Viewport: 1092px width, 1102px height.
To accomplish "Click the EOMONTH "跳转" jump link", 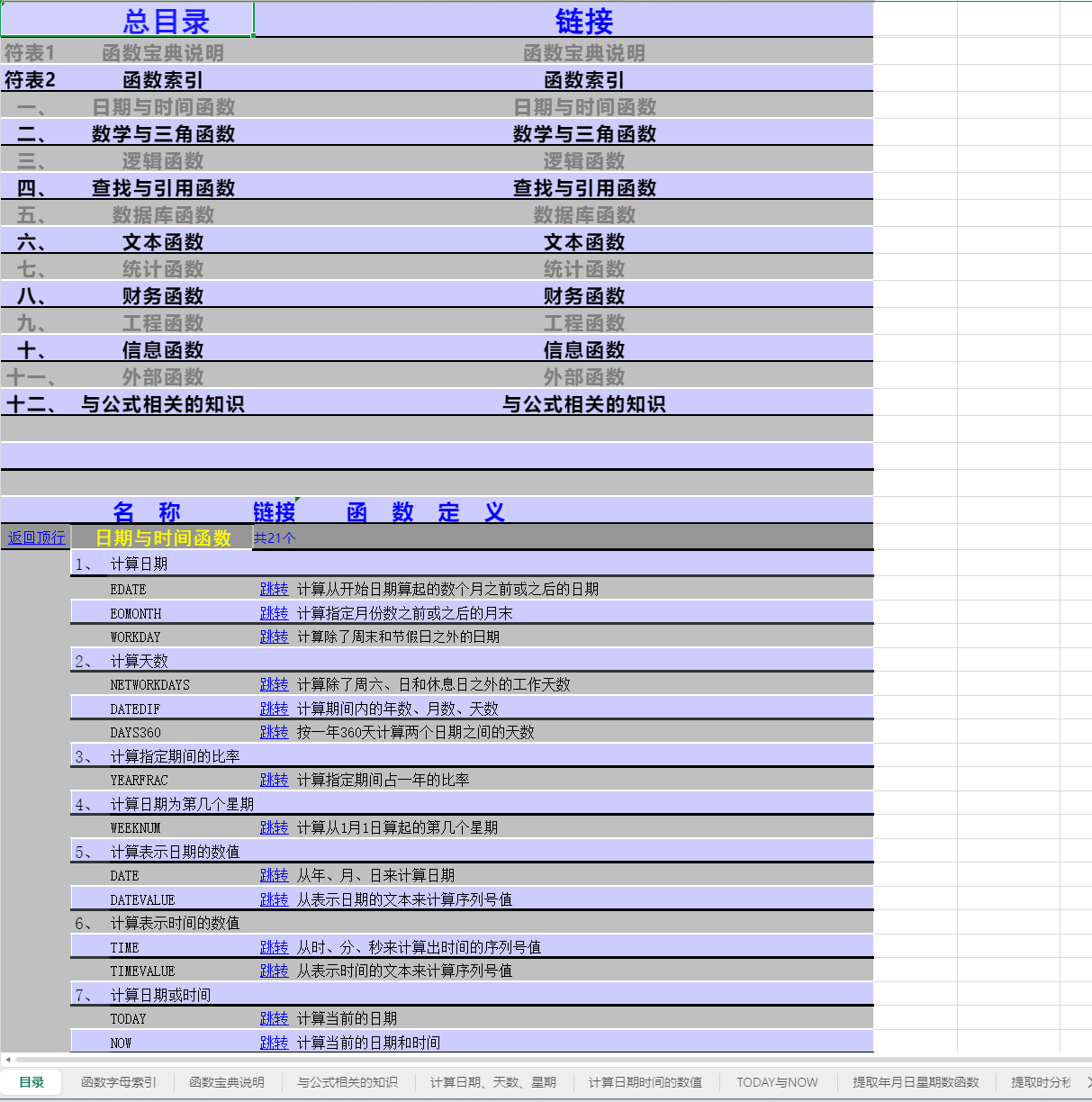I will coord(274,613).
